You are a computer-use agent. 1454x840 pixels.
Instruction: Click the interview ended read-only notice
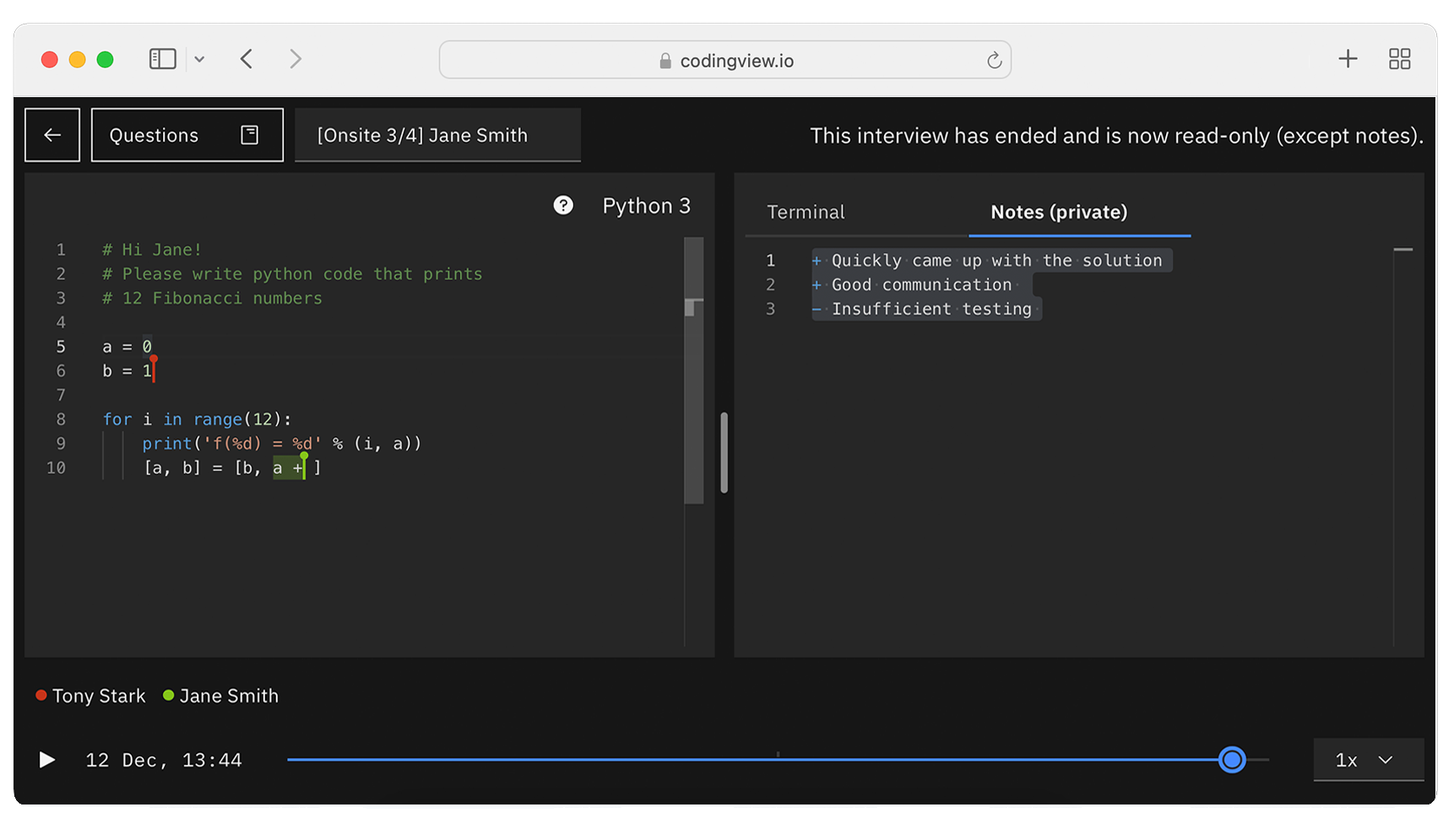pos(1116,136)
